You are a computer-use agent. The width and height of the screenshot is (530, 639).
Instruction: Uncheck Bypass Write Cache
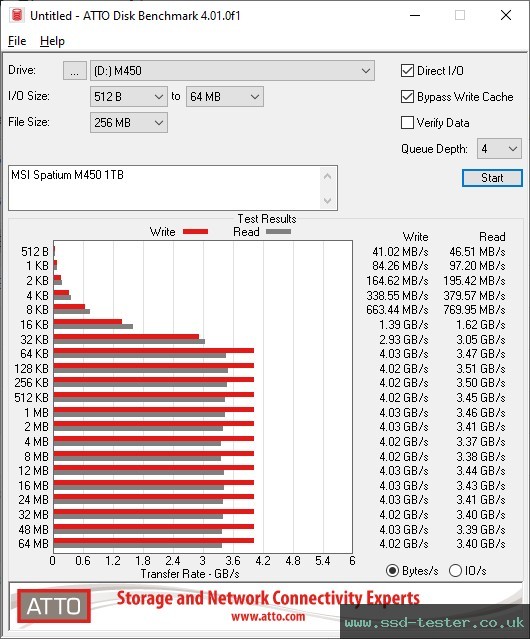407,97
